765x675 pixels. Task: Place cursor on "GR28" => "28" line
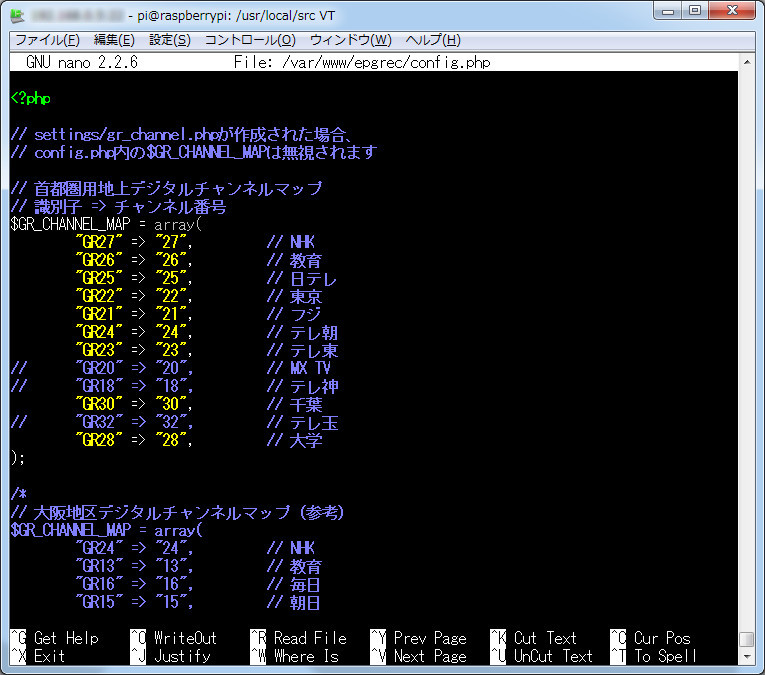pyautogui.click(x=134, y=440)
